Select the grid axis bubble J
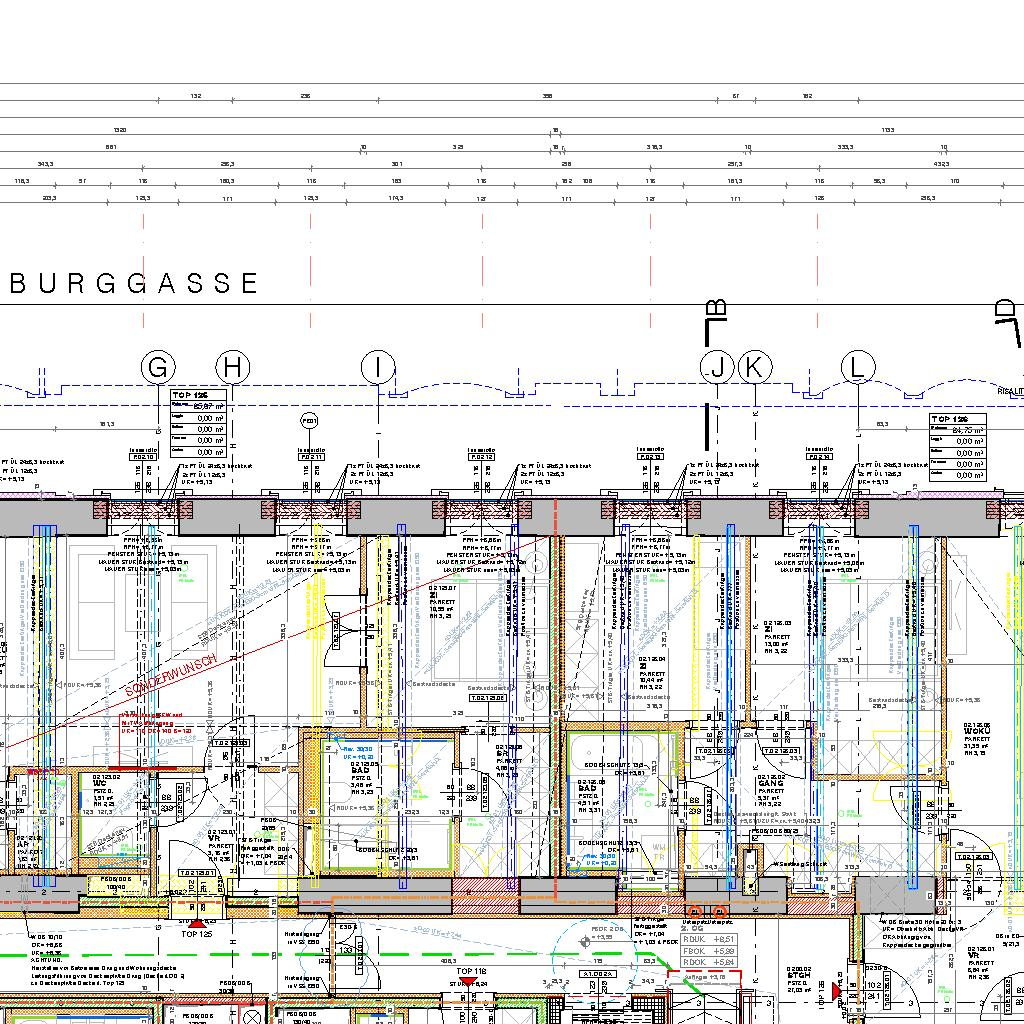Viewport: 1024px width, 1024px height. [717, 368]
